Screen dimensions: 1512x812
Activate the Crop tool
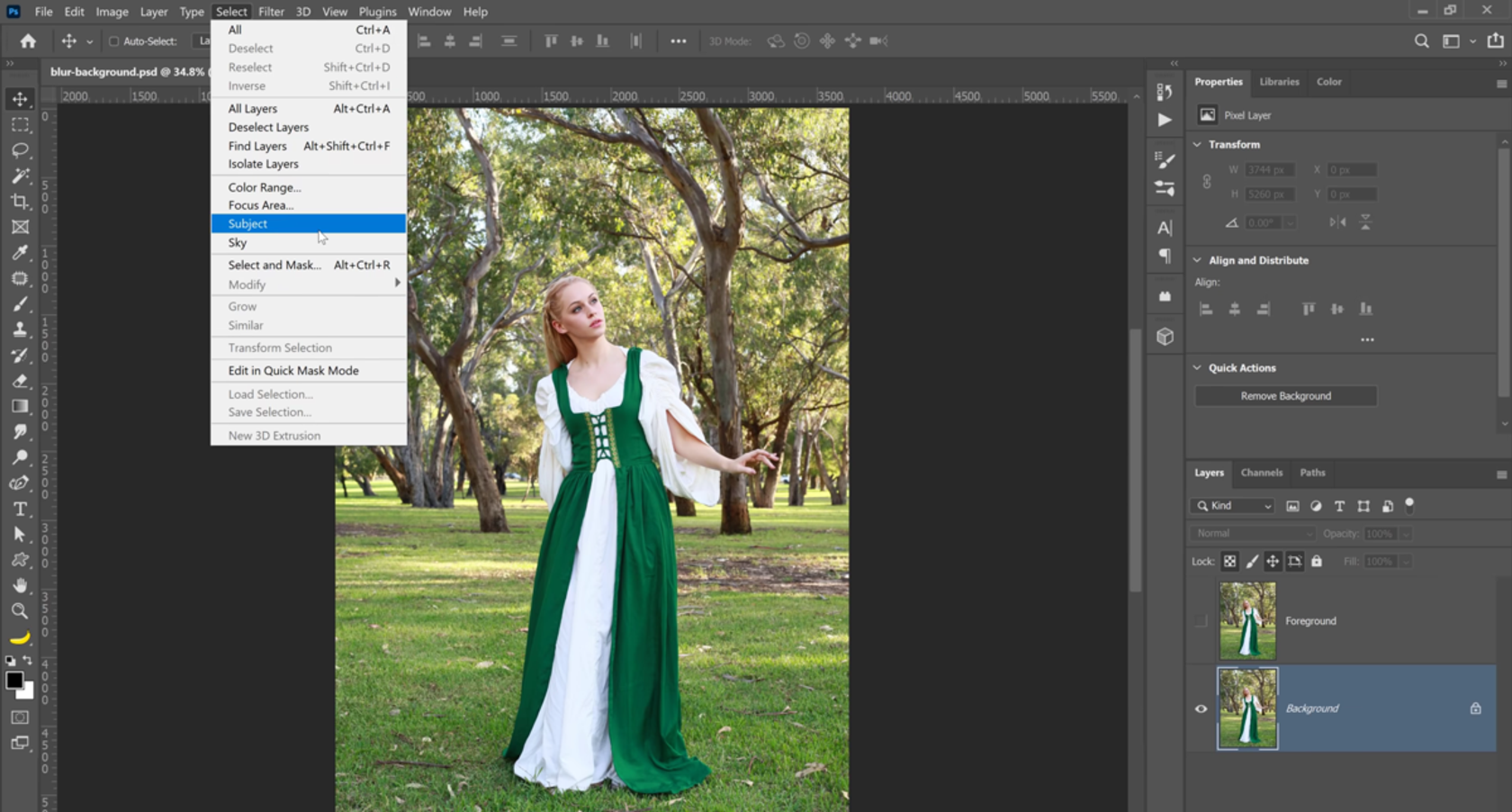pos(19,202)
